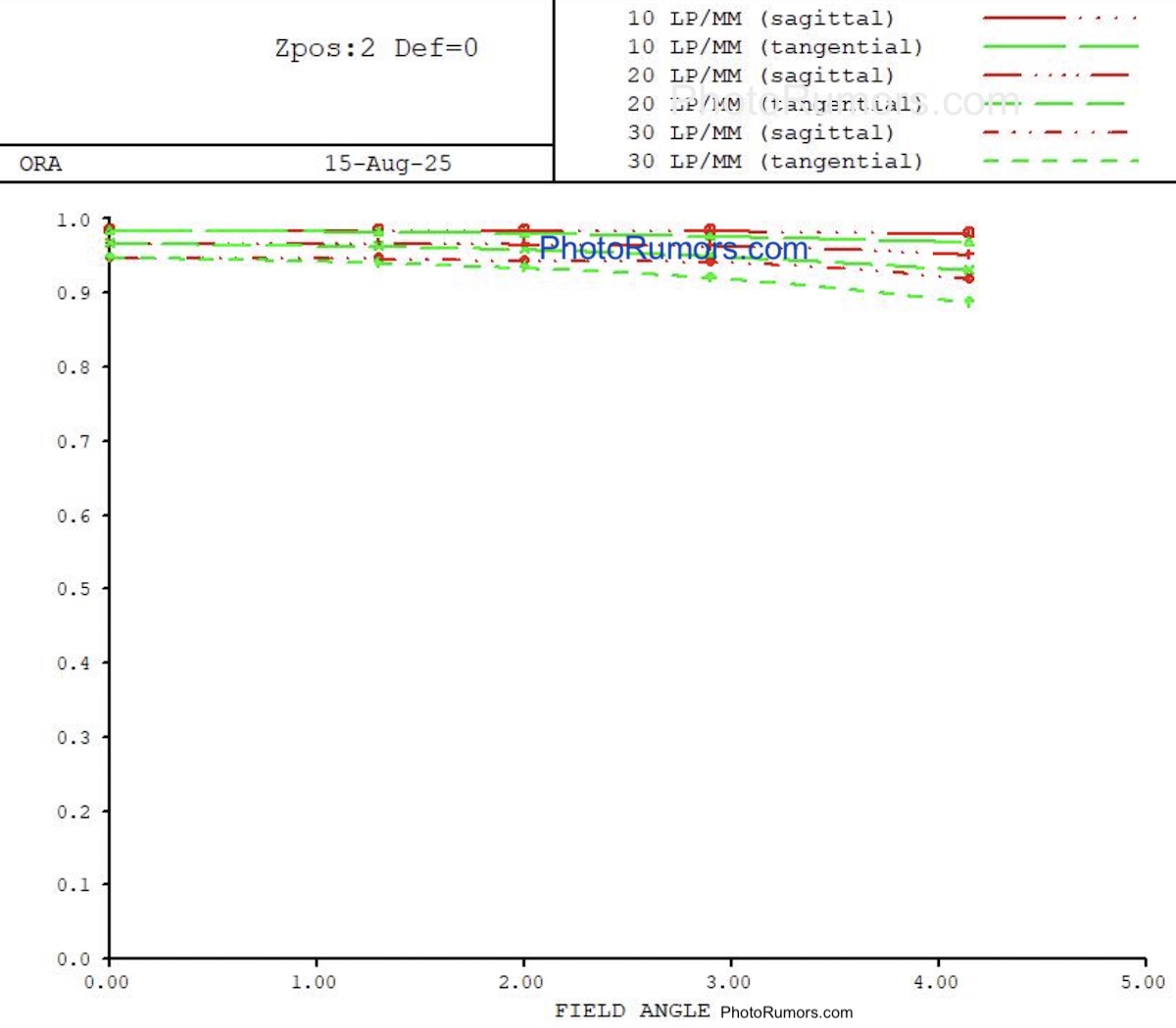
Task: Click the 15-Aug-25 date text
Action: coord(388,164)
